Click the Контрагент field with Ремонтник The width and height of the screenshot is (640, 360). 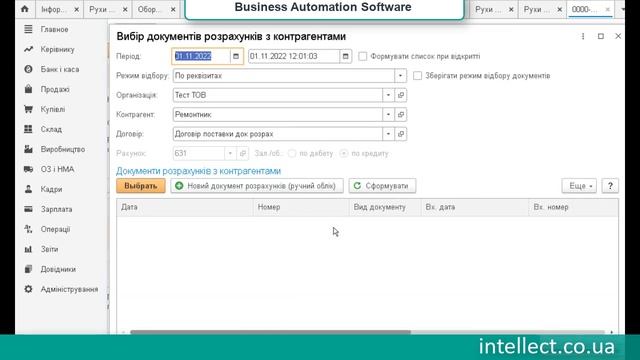[x=278, y=115]
